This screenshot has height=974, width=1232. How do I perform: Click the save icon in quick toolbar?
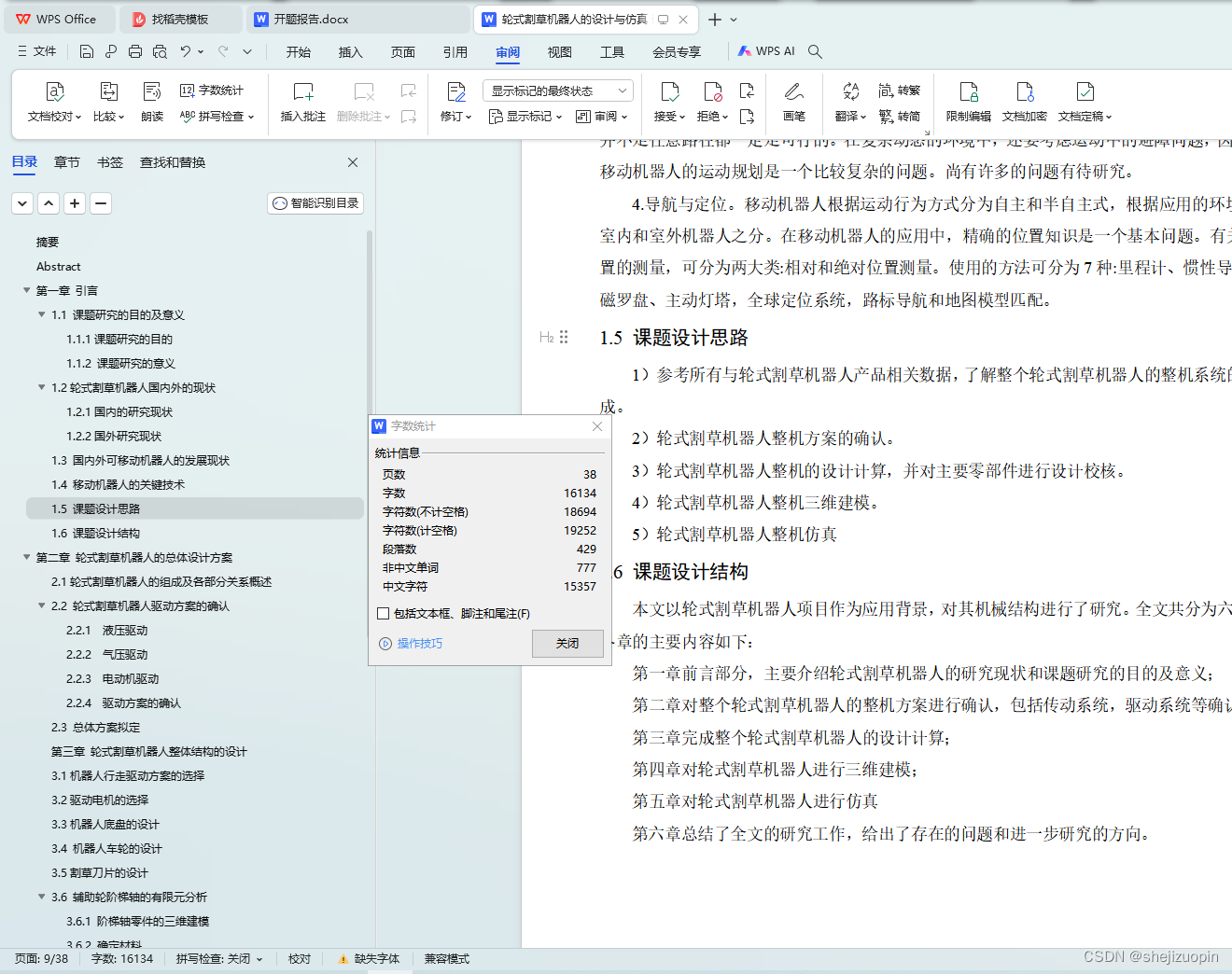[x=87, y=51]
